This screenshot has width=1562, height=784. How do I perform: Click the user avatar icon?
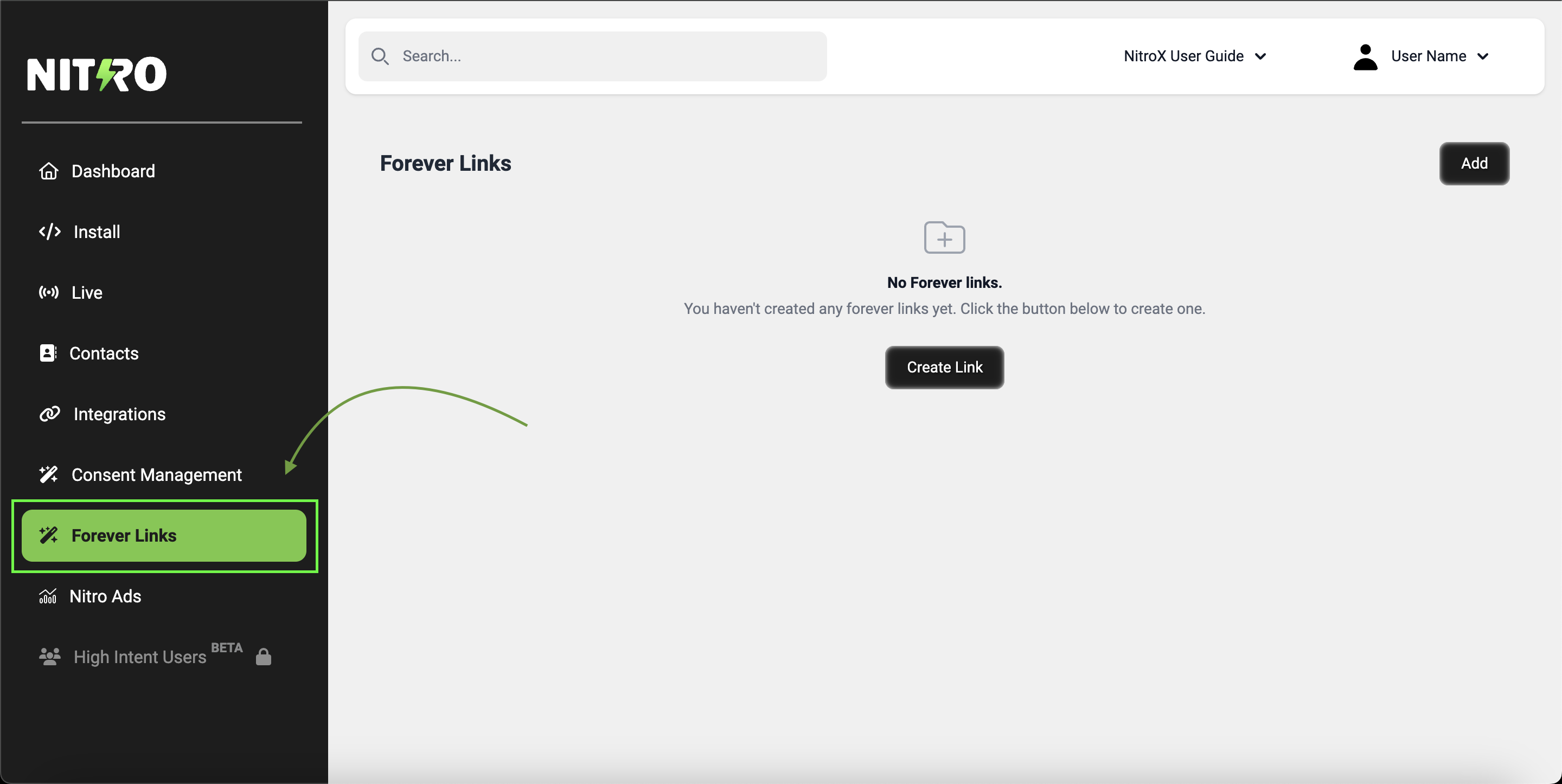coord(1365,57)
